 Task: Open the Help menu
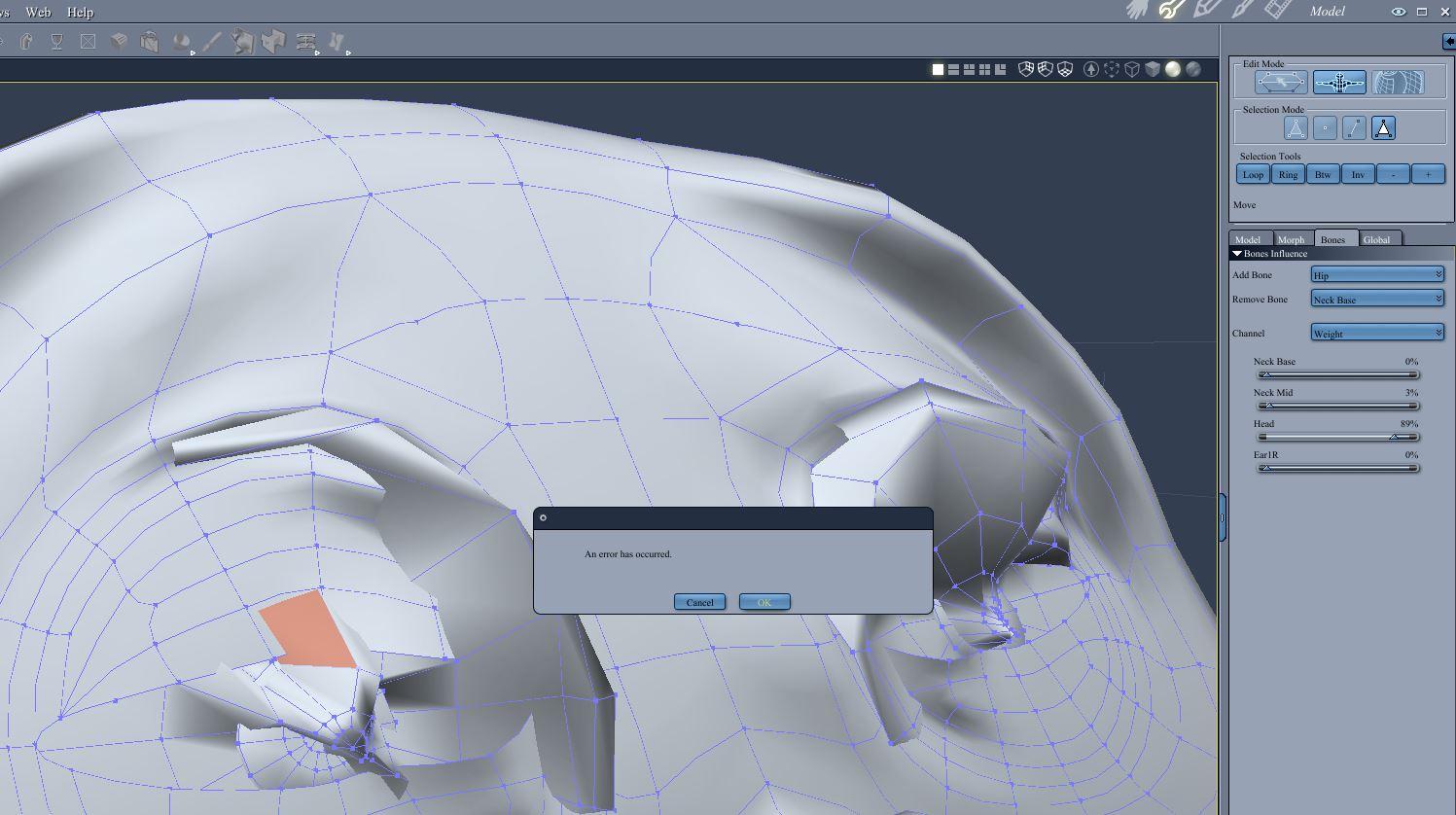click(x=80, y=12)
